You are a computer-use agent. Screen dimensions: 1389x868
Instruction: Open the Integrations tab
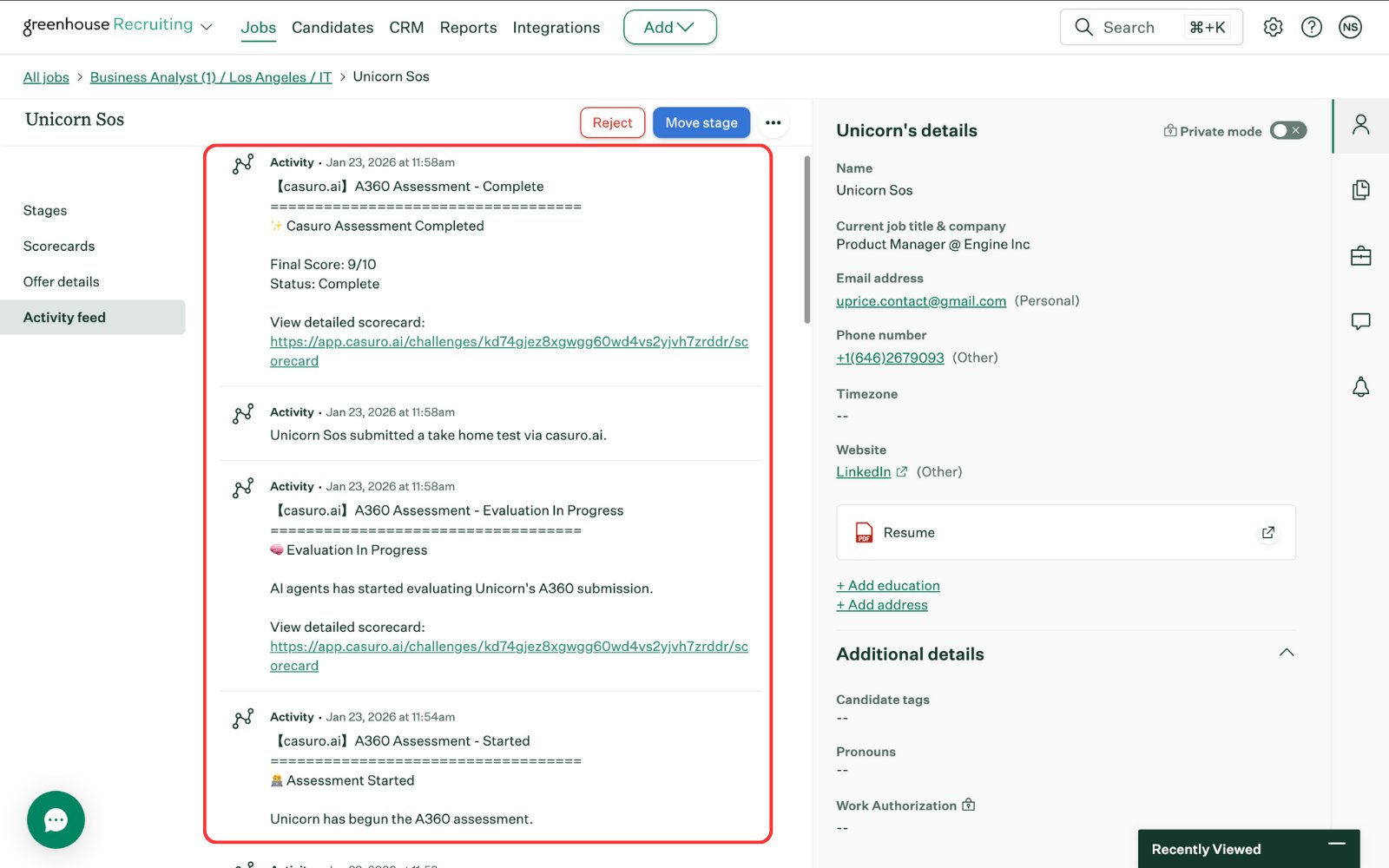556,27
